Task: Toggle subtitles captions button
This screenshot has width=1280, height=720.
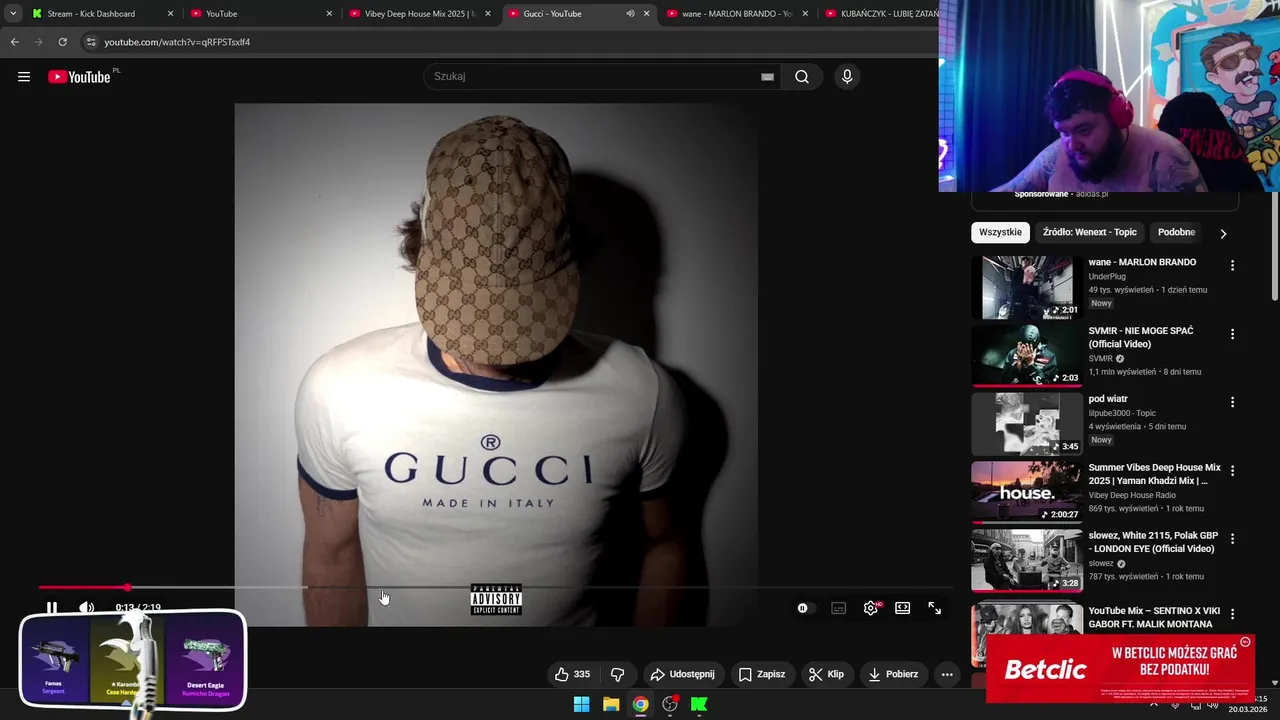Action: 838,608
